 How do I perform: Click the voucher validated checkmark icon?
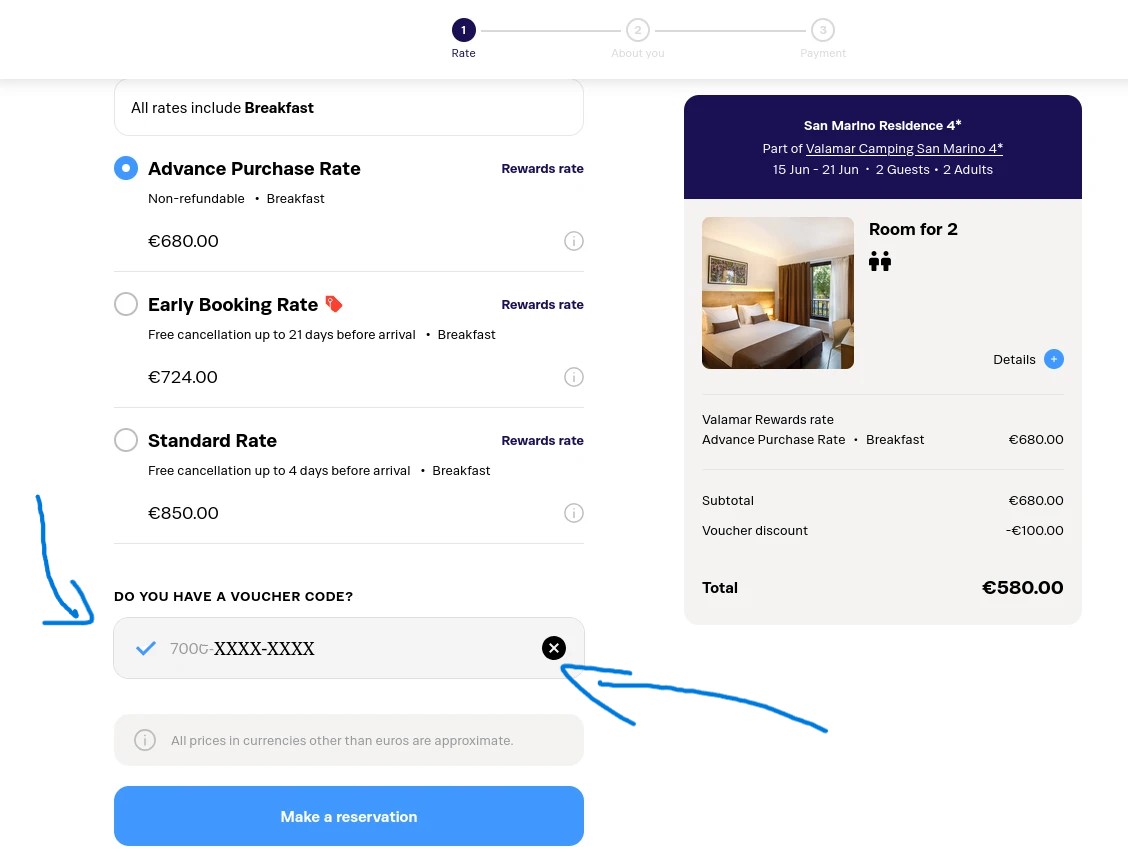click(146, 648)
